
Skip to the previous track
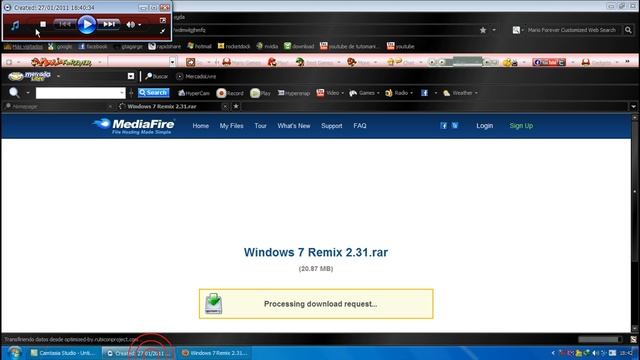click(65, 24)
